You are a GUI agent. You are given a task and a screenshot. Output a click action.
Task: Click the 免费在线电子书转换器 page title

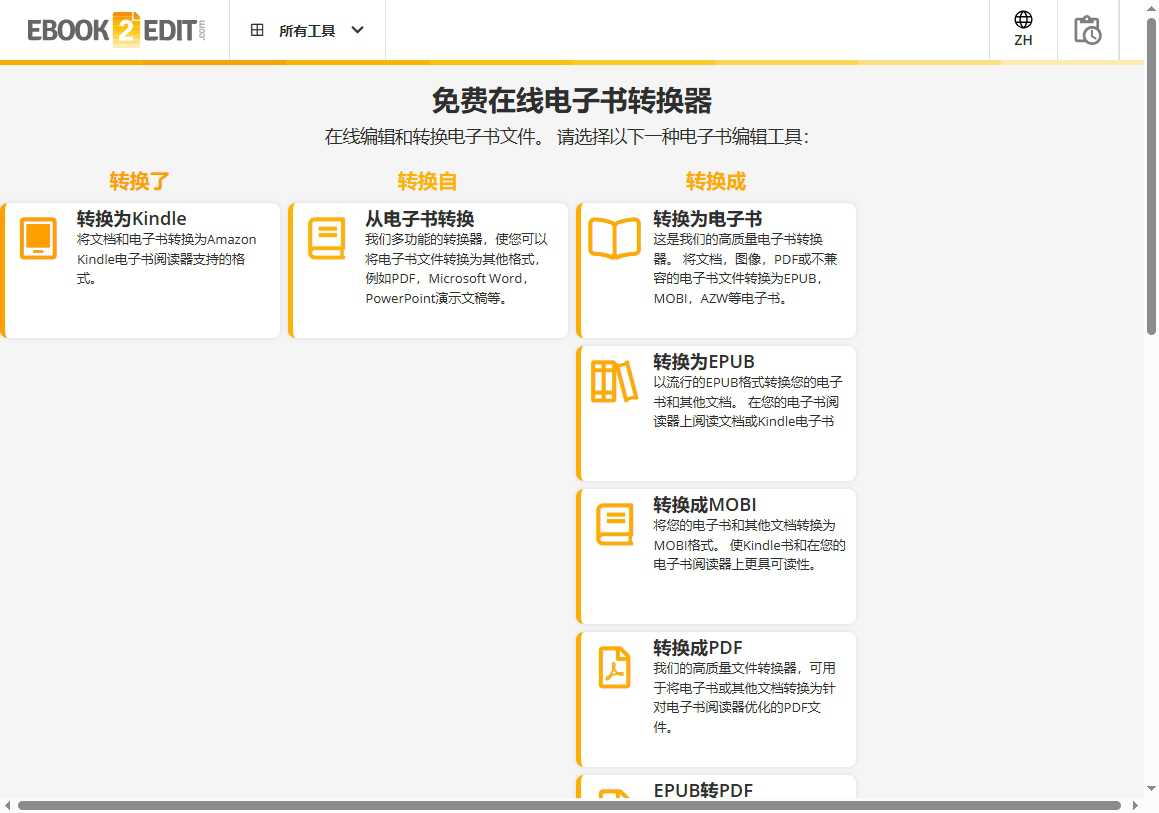[572, 101]
